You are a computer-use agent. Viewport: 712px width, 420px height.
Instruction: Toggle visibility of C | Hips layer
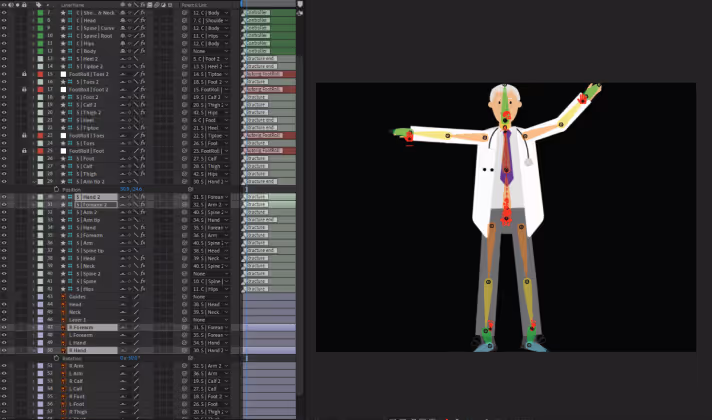(x=4, y=44)
